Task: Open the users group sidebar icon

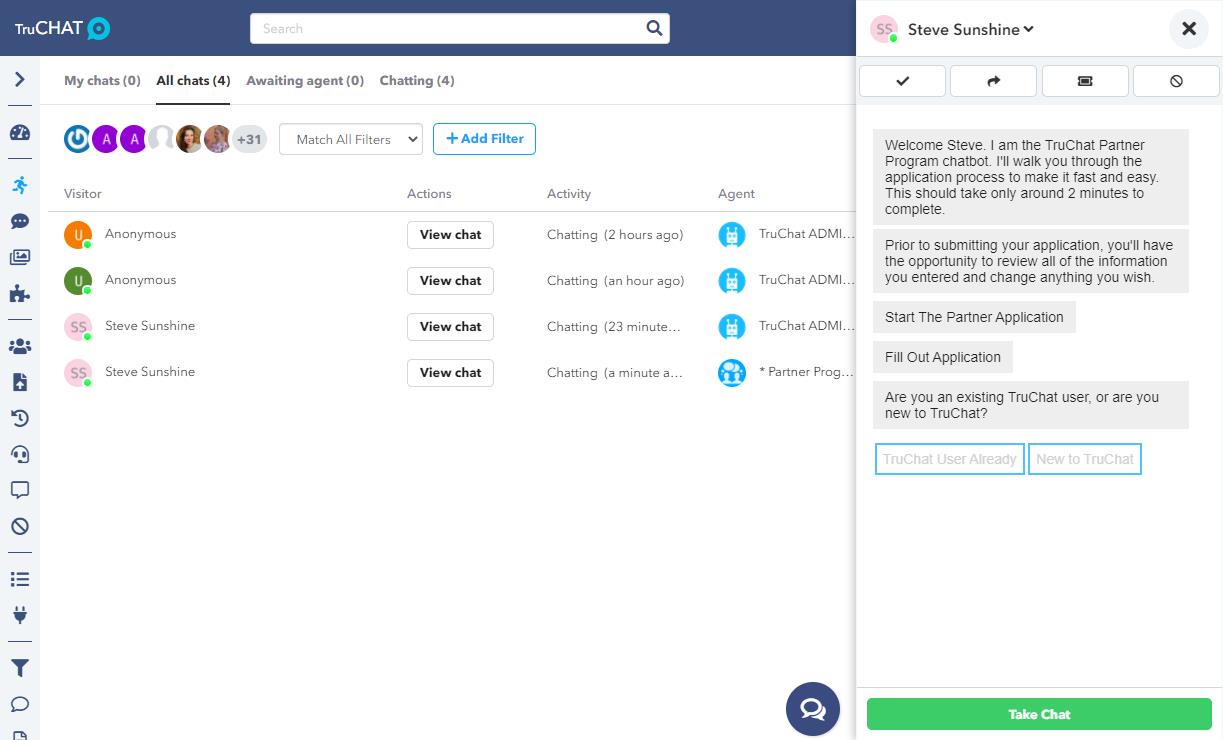Action: 19,346
